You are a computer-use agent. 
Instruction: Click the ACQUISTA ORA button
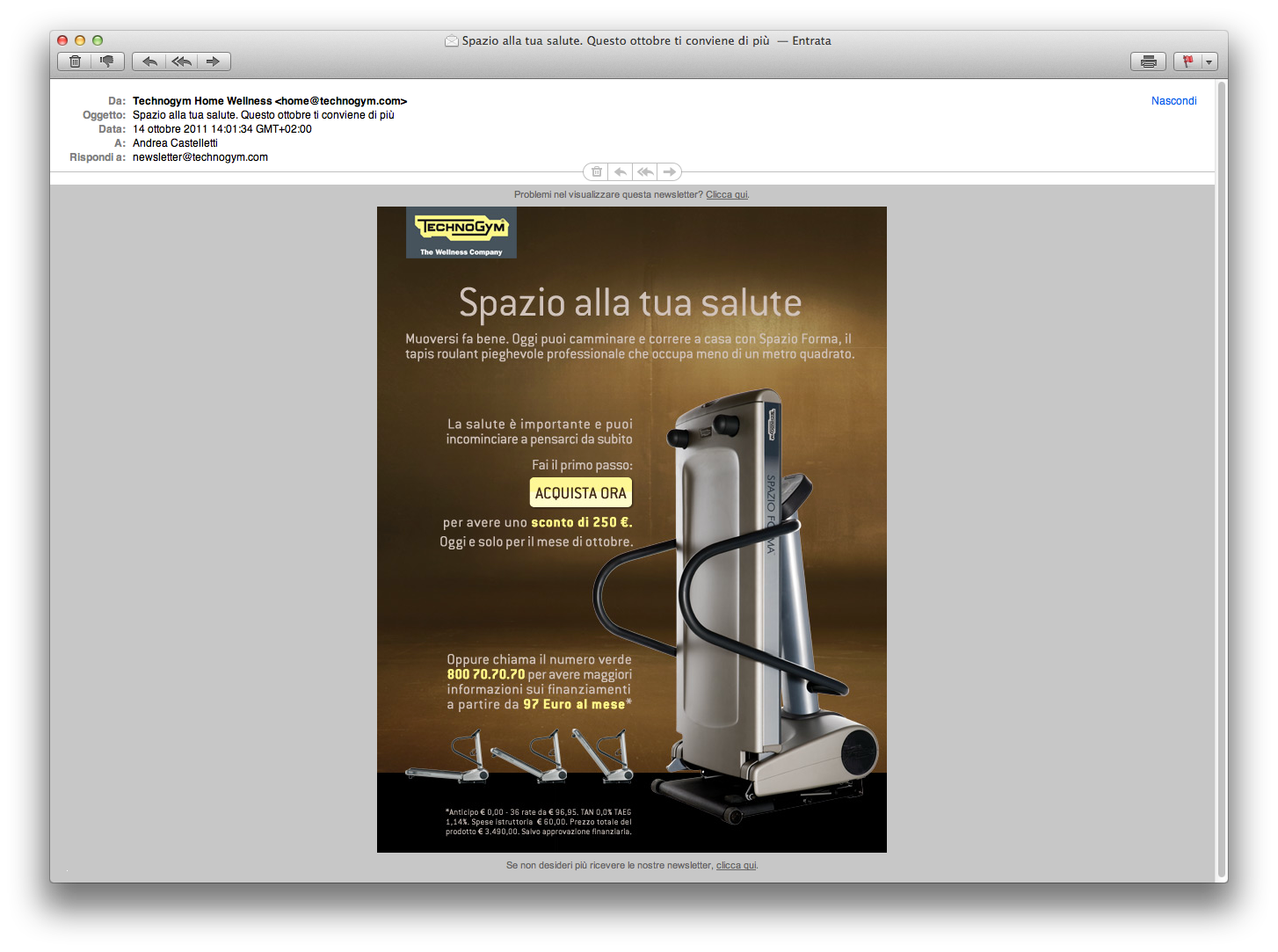pos(581,493)
